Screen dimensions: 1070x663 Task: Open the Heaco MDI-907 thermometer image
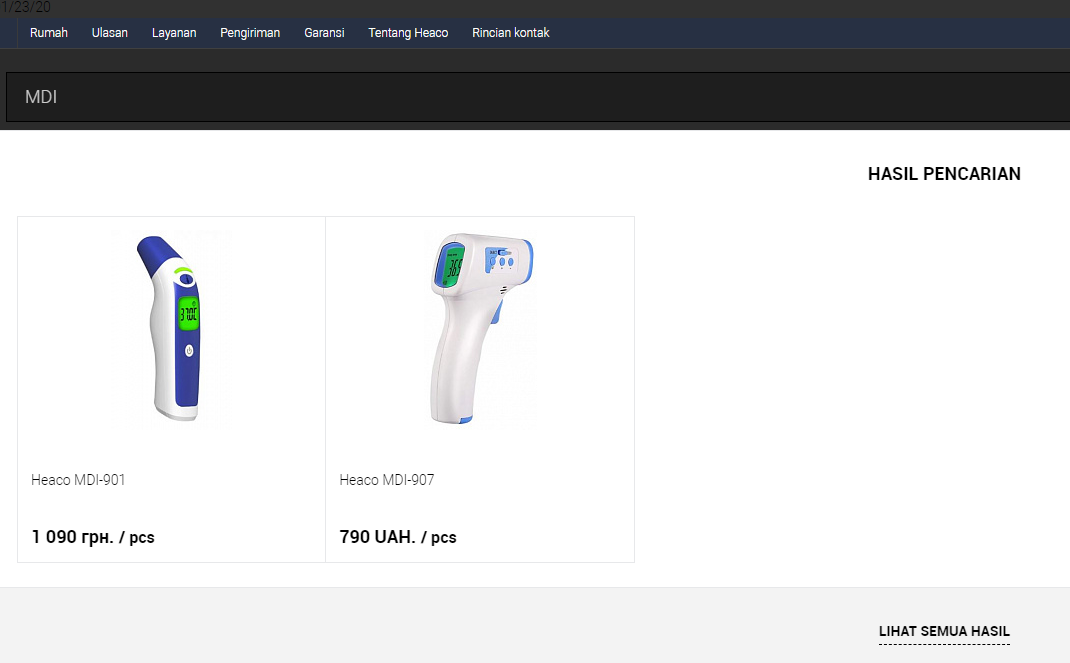[x=480, y=329]
